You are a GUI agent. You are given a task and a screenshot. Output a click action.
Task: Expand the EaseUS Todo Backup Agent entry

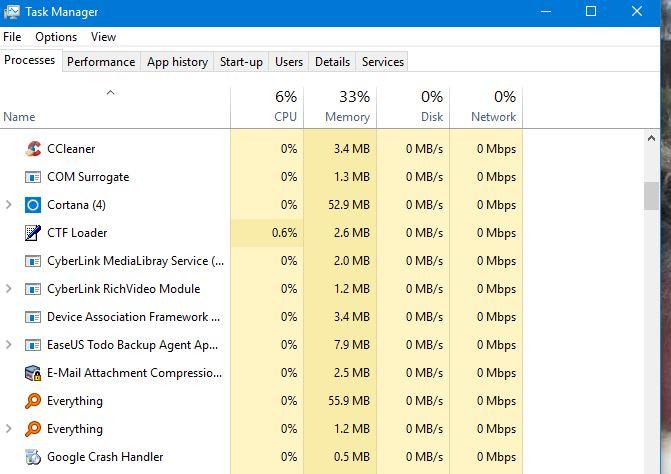[x=9, y=345]
